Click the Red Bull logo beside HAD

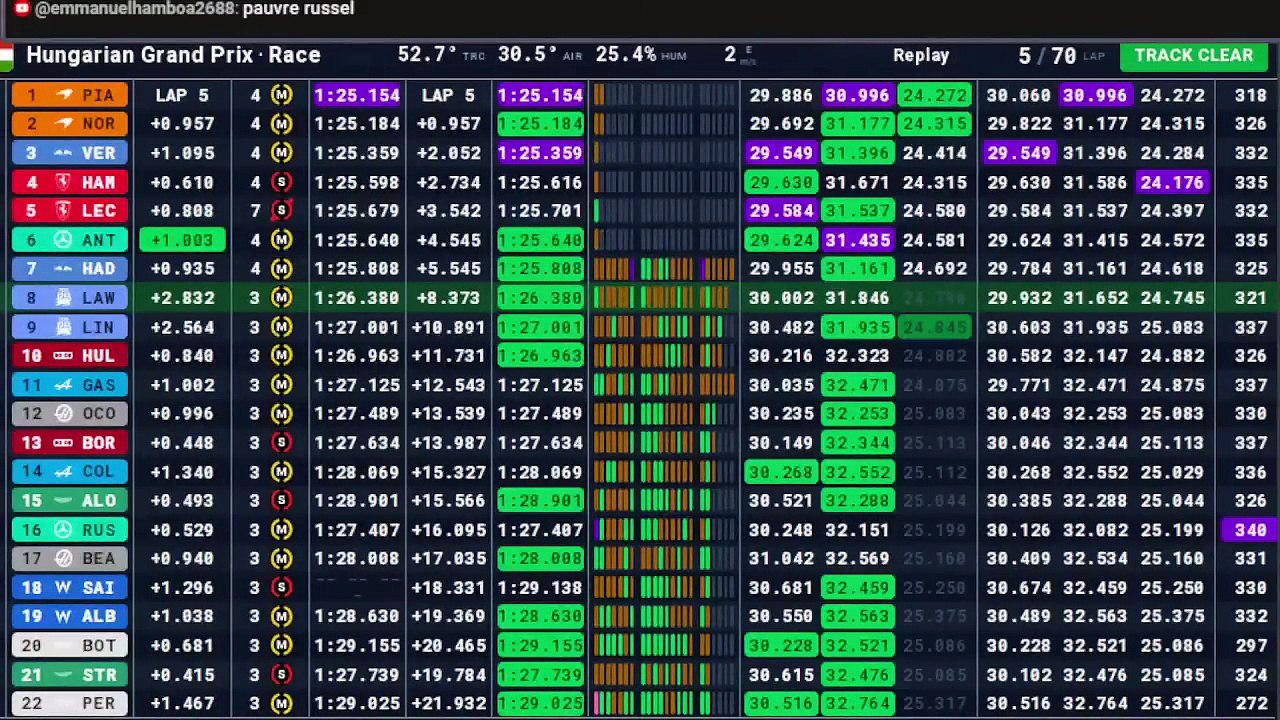coord(64,269)
